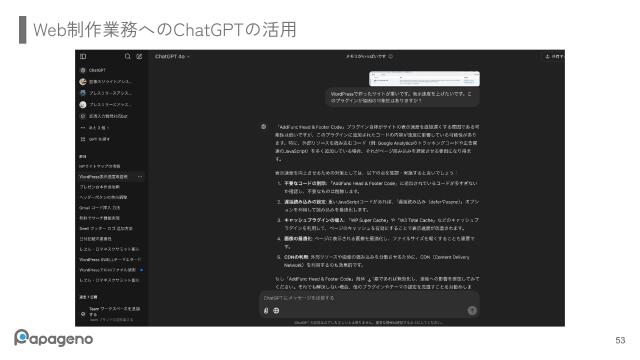Click the memory status info icon at top
The height and width of the screenshot is (360, 640).
tap(391, 56)
